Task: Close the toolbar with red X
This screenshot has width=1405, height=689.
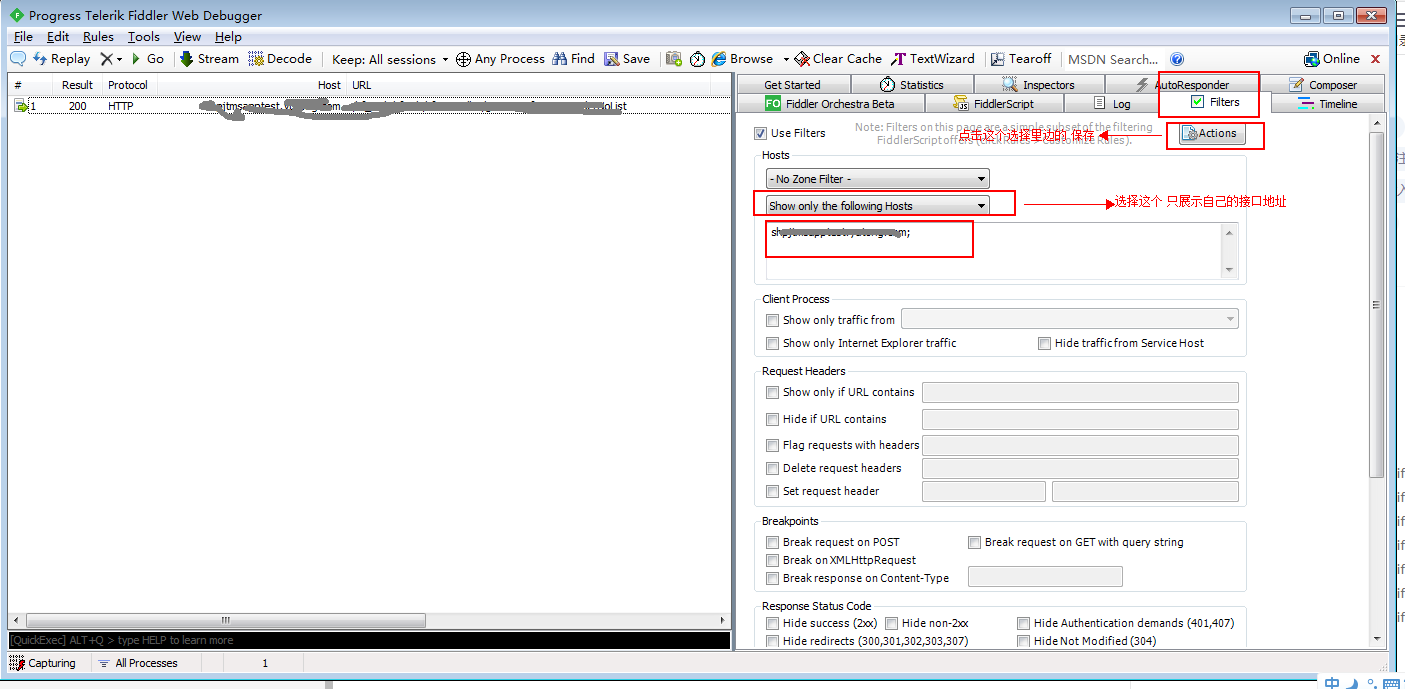Action: (x=1375, y=59)
